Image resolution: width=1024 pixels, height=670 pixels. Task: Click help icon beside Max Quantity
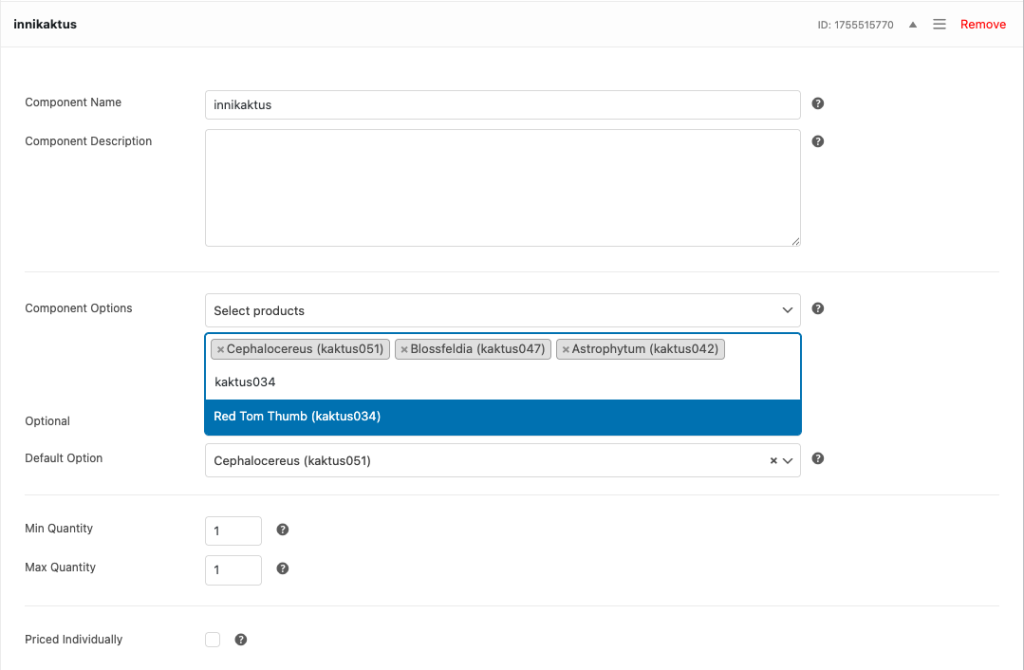[283, 568]
